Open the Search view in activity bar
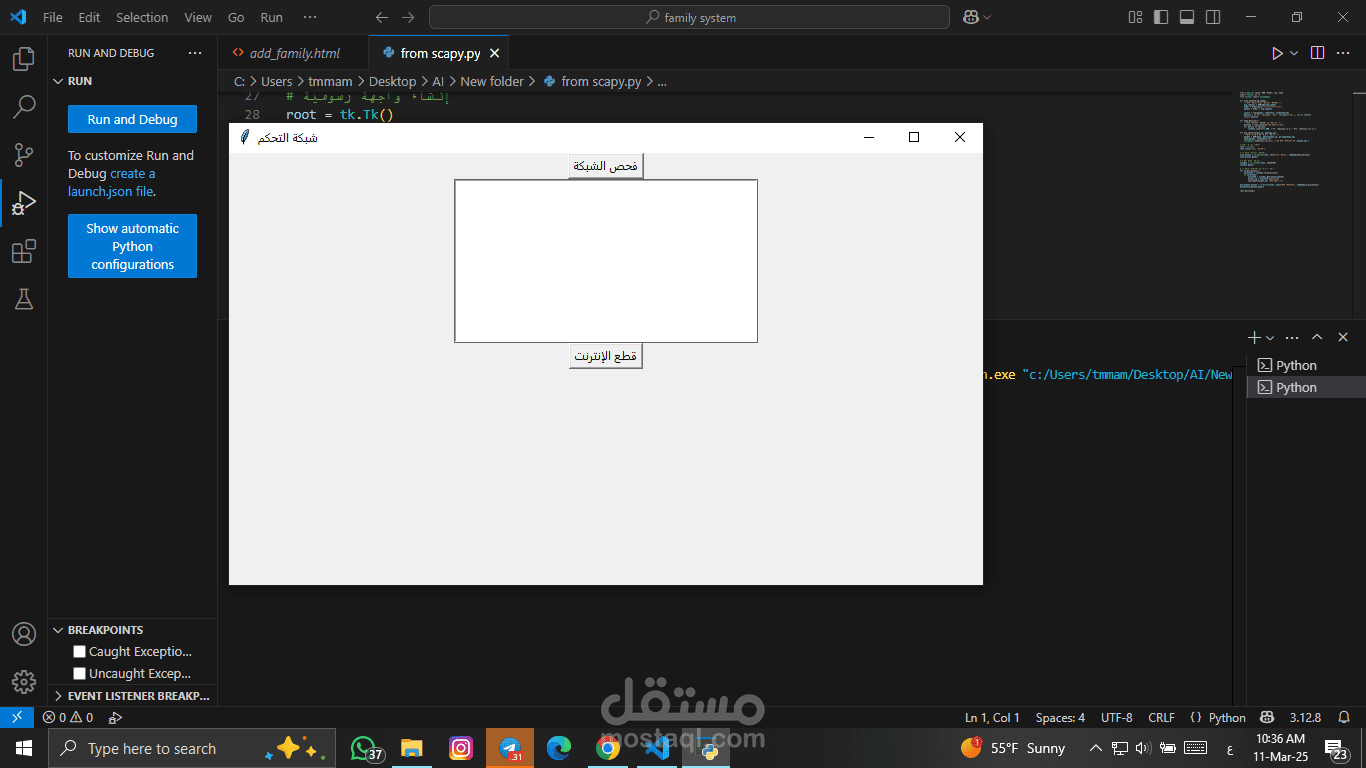 [x=23, y=106]
